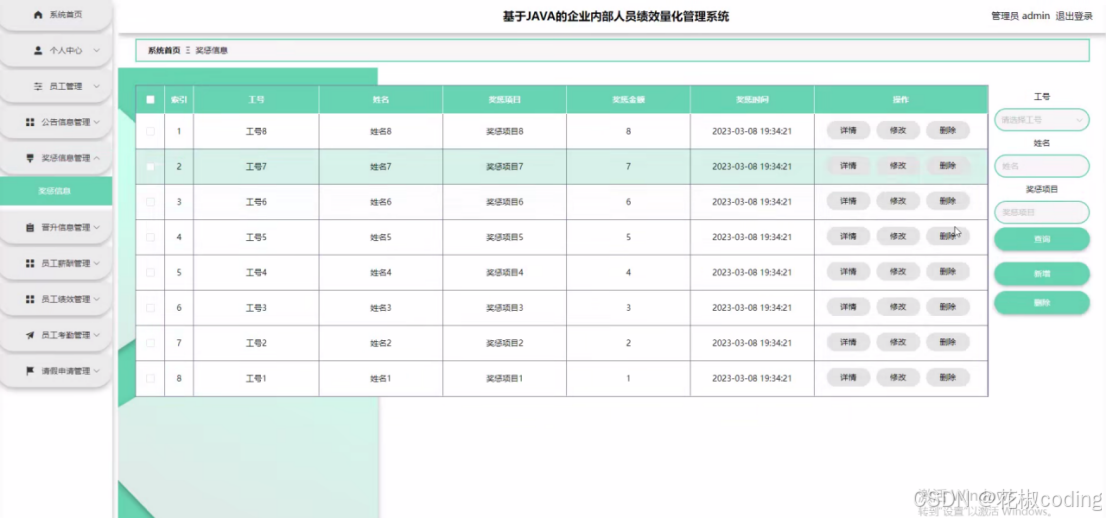Open 详情 for row 工号1
The width and height of the screenshot is (1106, 519).
tap(848, 377)
